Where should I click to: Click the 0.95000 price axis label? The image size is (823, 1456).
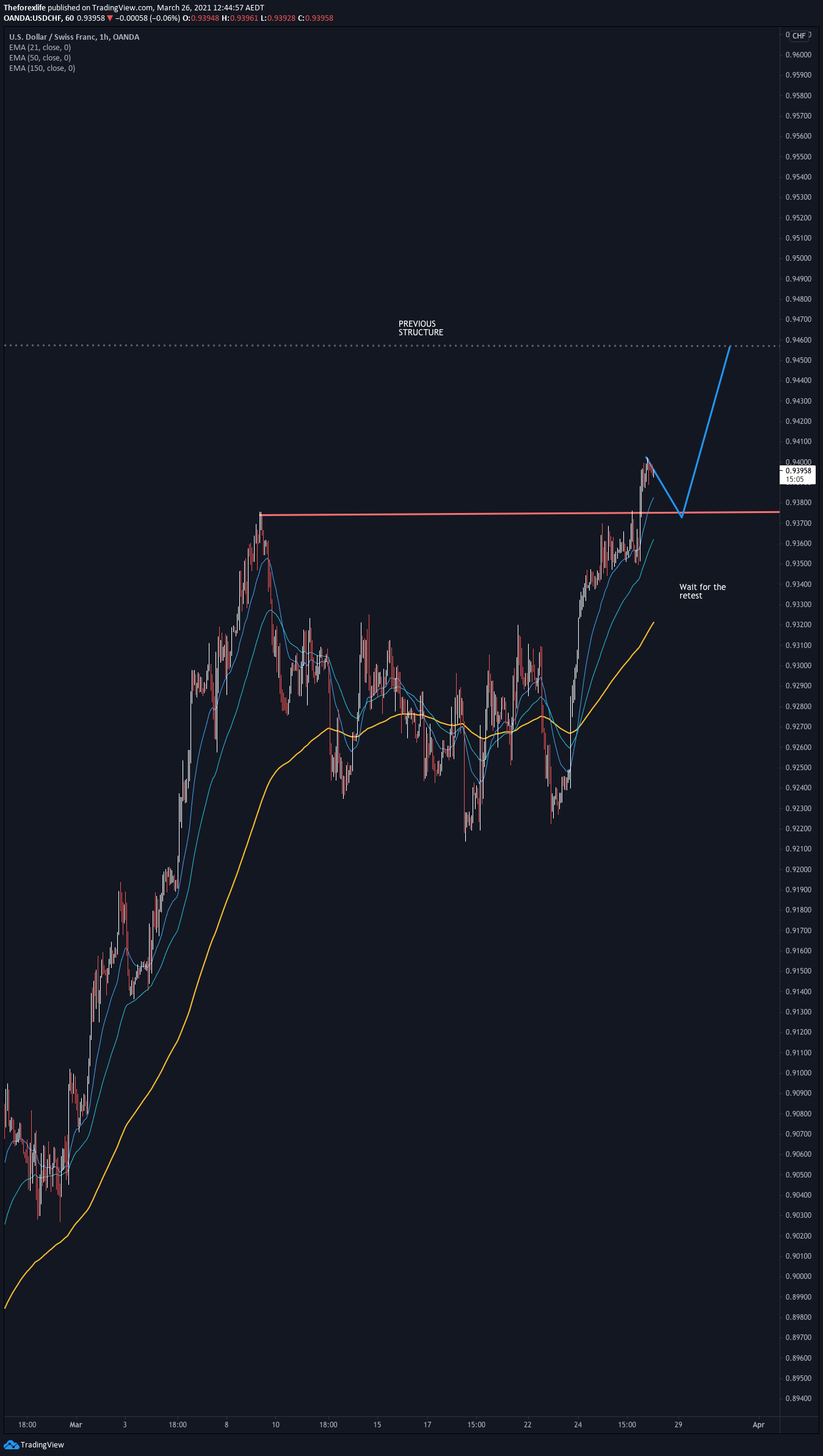(799, 258)
